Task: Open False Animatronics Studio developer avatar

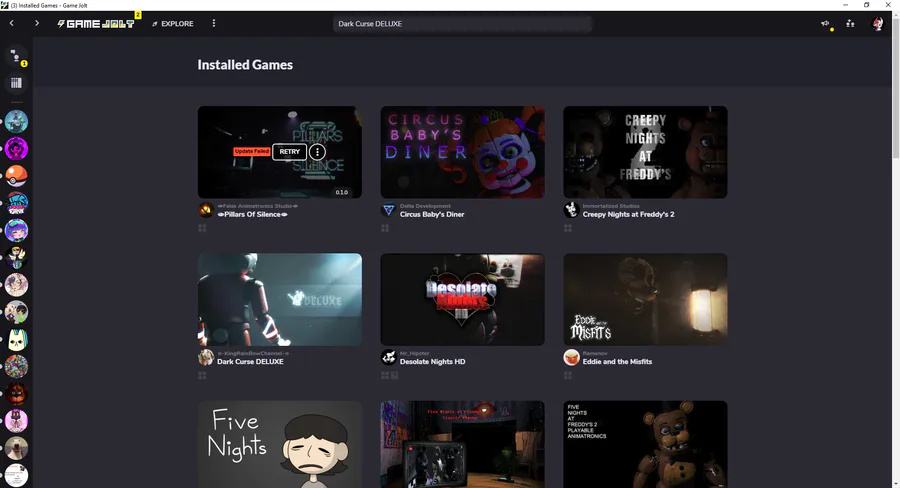Action: point(206,210)
